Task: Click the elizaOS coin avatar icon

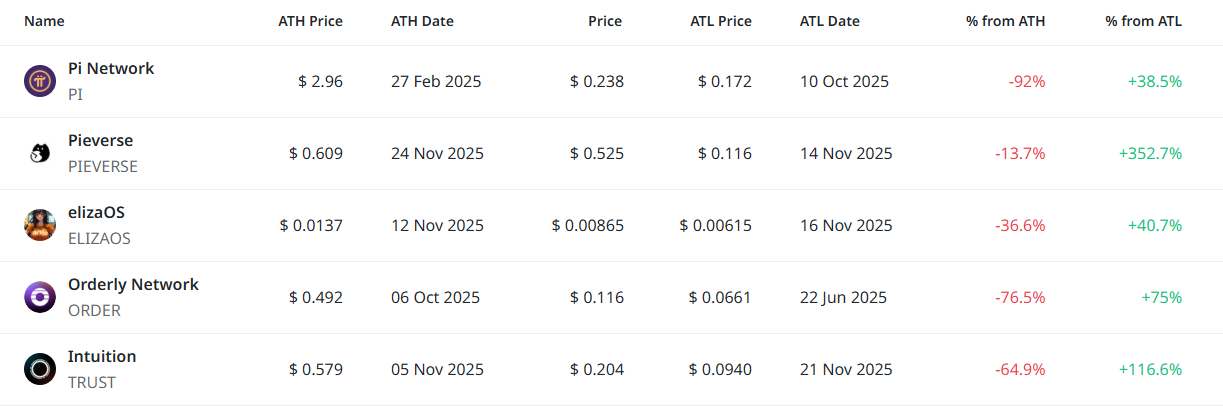Action: pyautogui.click(x=40, y=225)
